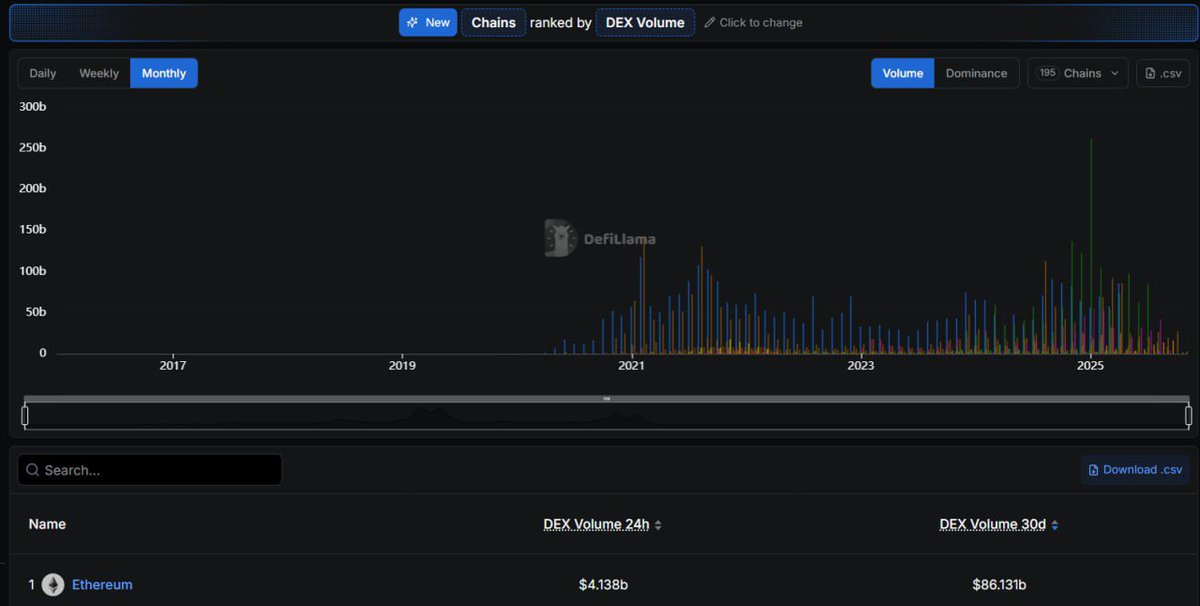Click the 150b y-axis label
The height and width of the screenshot is (606, 1200).
coord(33,229)
